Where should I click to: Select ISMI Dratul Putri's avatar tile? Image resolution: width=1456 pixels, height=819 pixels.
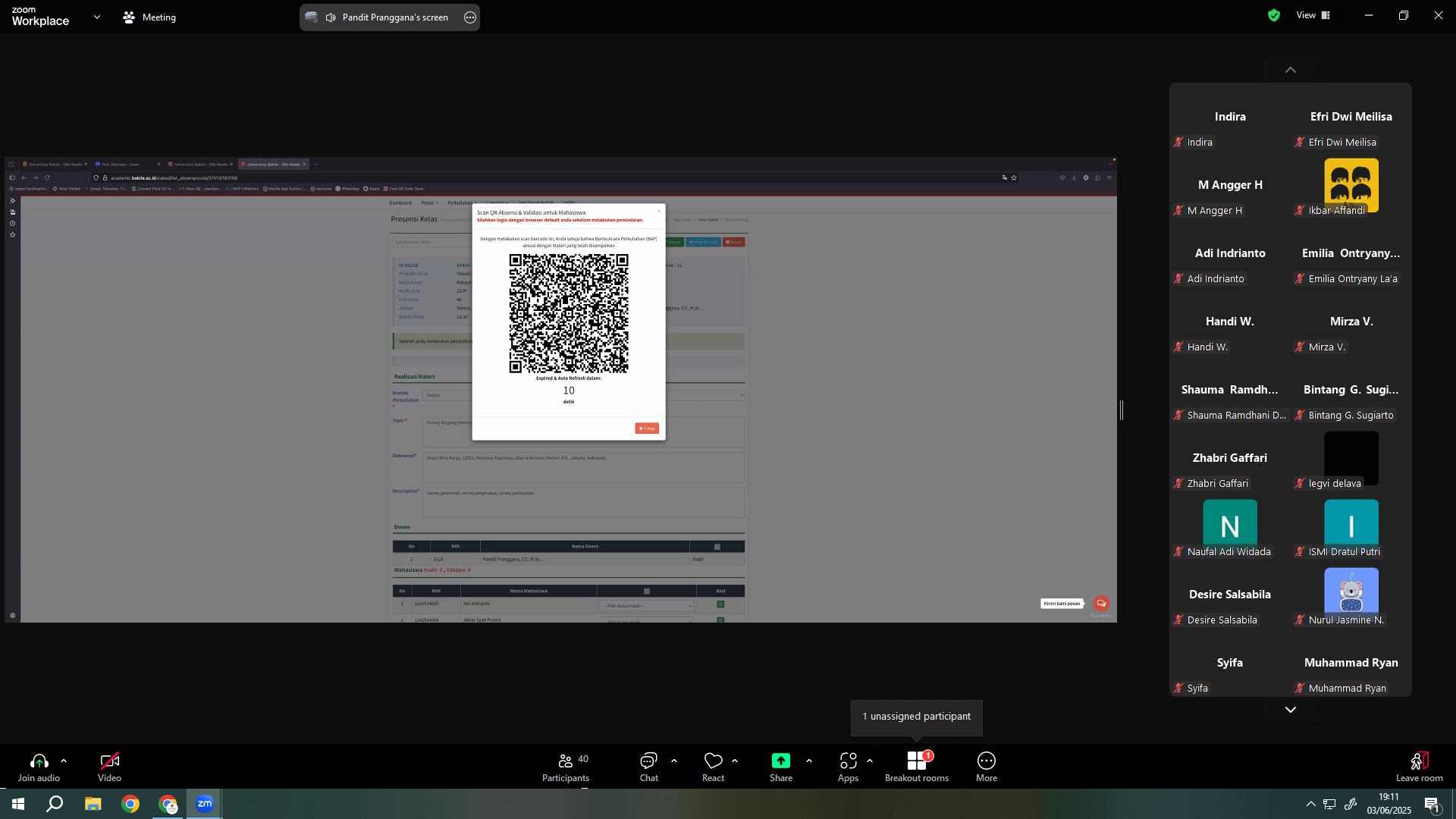pos(1351,525)
